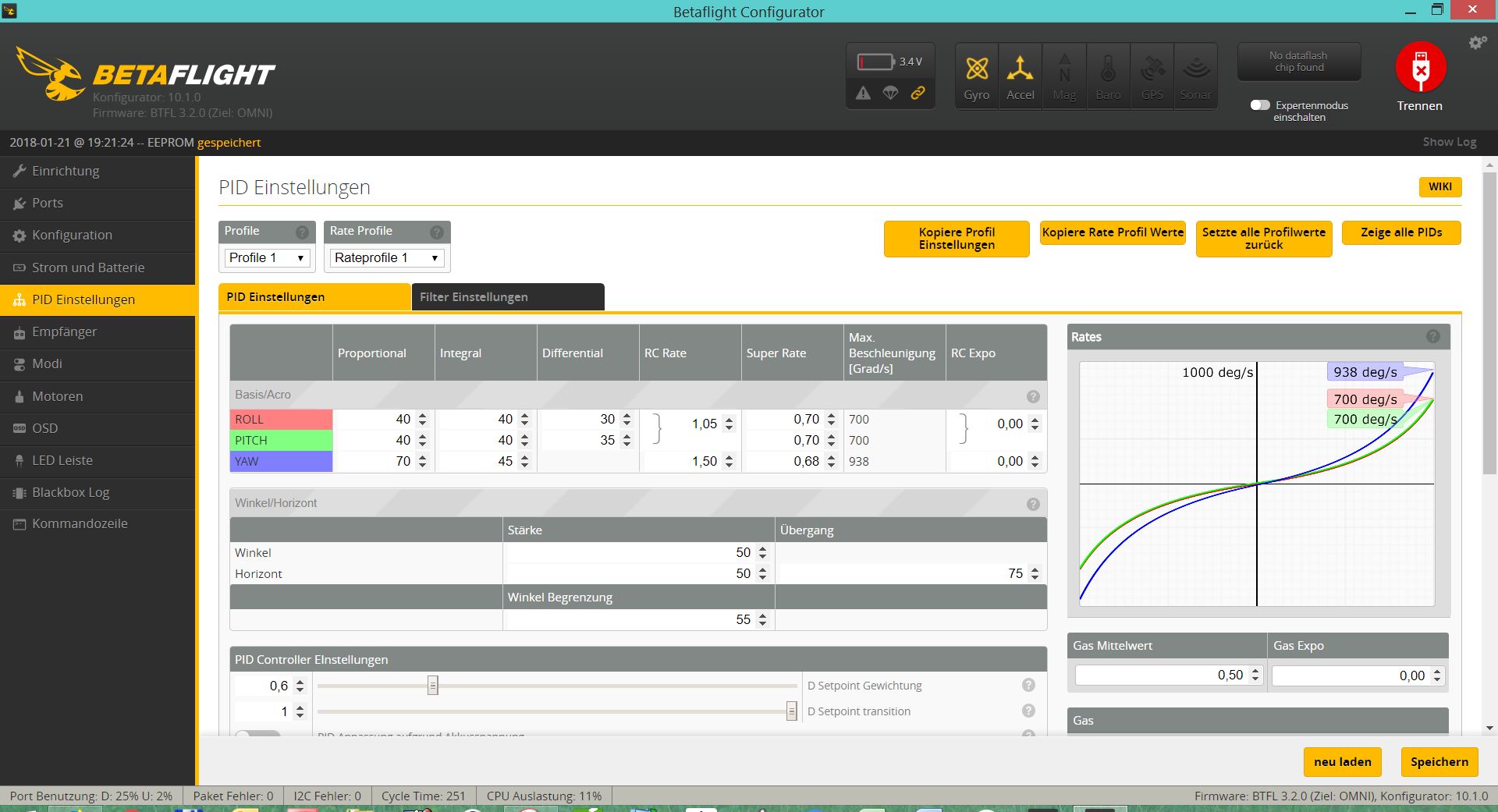
Task: Click the Gyro sensor icon
Action: 976,77
